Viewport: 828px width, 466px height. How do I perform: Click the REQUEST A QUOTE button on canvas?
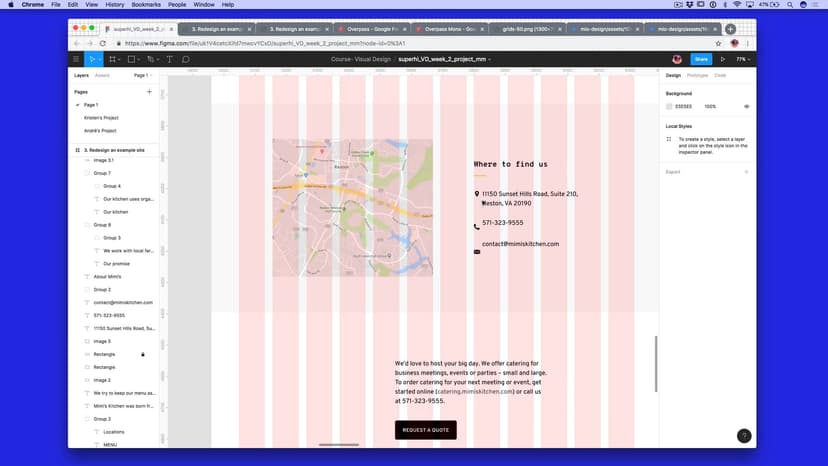pos(425,430)
